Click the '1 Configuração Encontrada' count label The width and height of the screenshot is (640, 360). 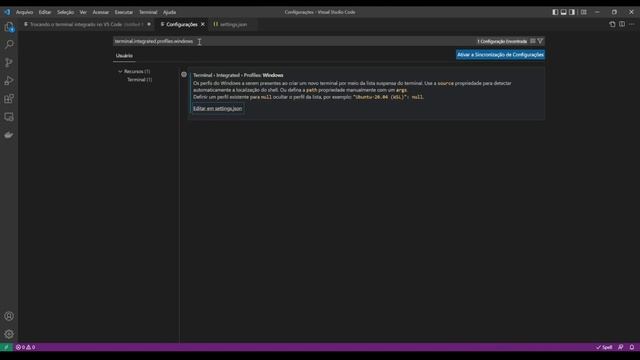[502, 41]
